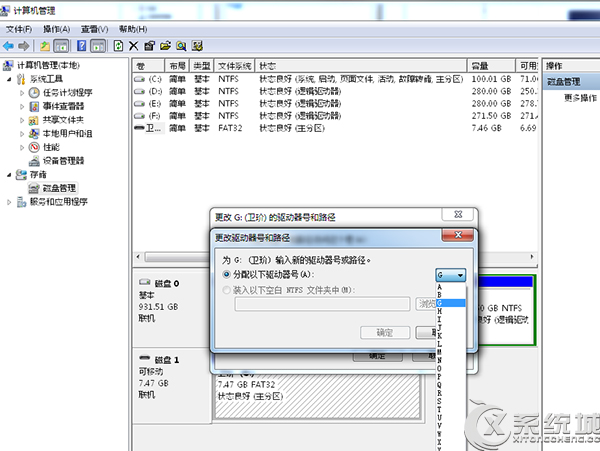Click the volume list scrollbar right arrow
Screen dimensions: 600x451
coord(532,257)
